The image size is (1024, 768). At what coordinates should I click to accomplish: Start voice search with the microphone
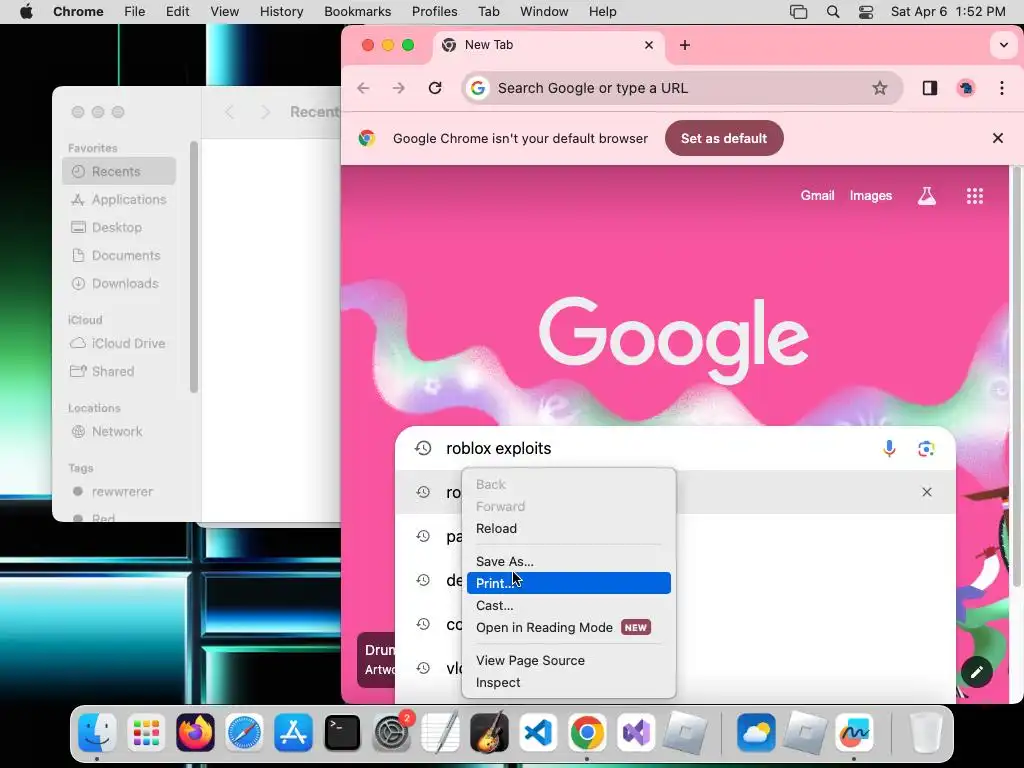point(889,448)
